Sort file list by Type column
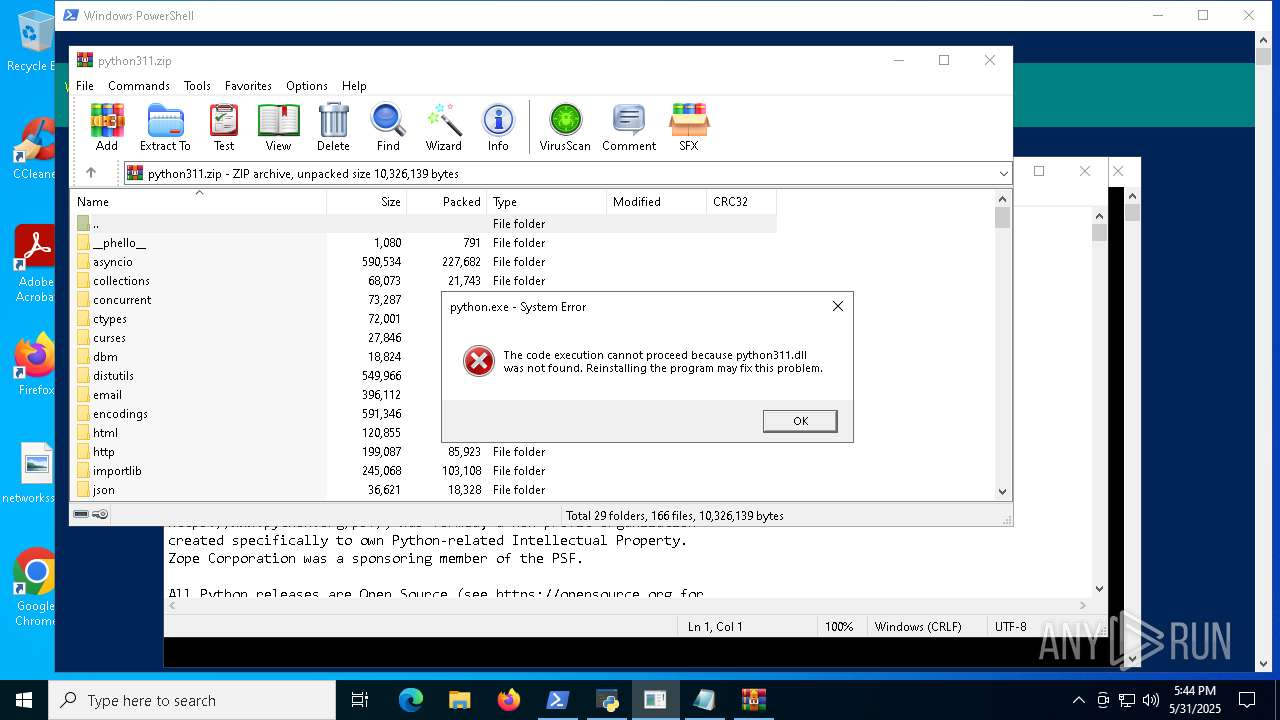 [x=546, y=202]
